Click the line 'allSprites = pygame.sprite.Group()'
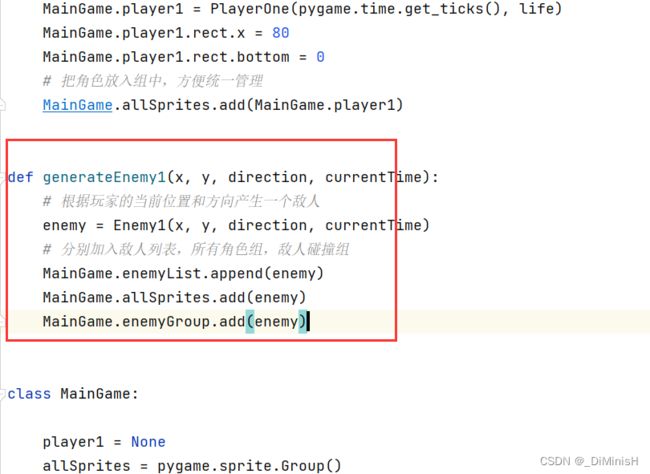Image resolution: width=650 pixels, height=474 pixels. point(192,466)
